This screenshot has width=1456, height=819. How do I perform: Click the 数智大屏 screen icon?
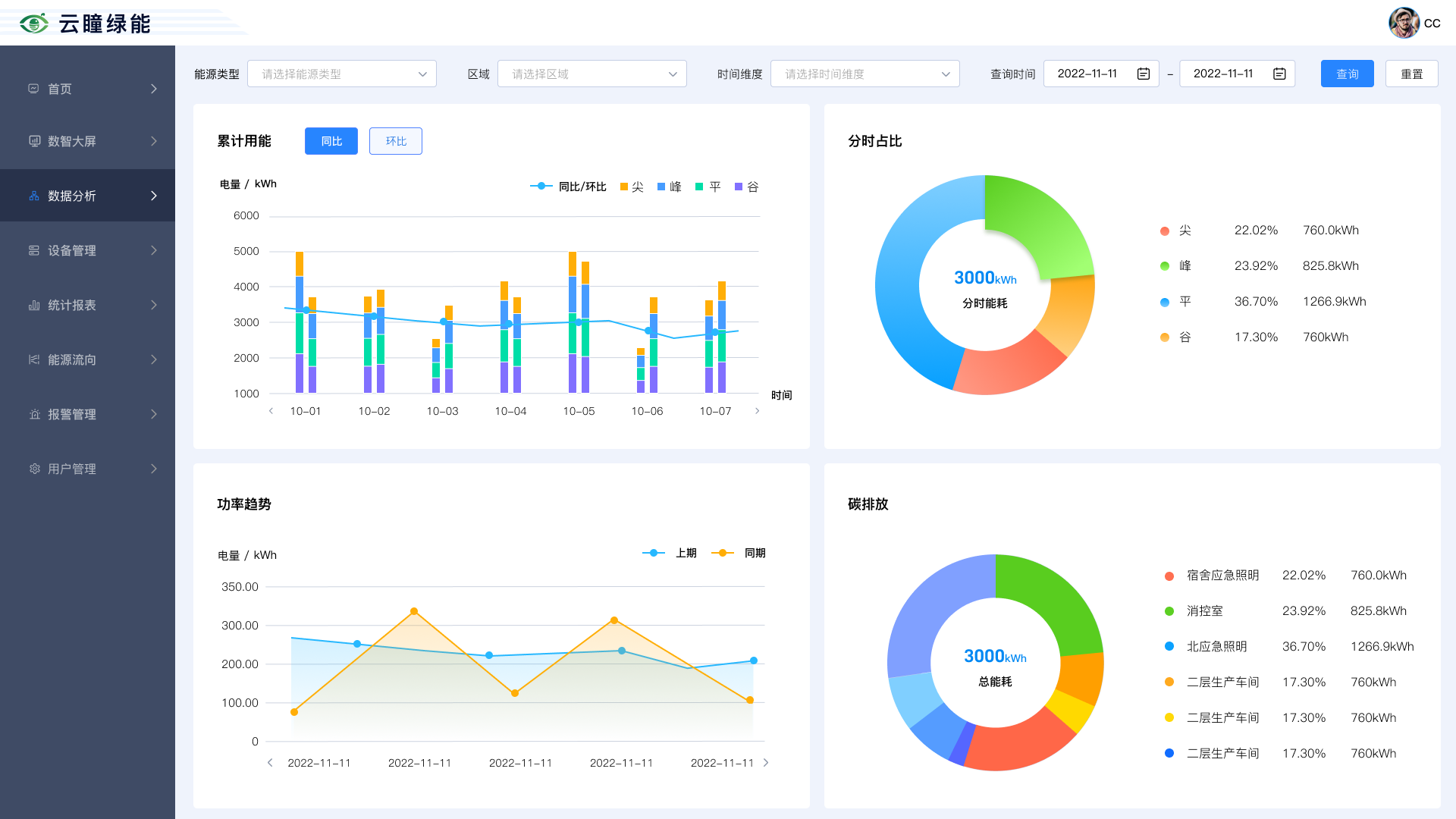[x=34, y=141]
